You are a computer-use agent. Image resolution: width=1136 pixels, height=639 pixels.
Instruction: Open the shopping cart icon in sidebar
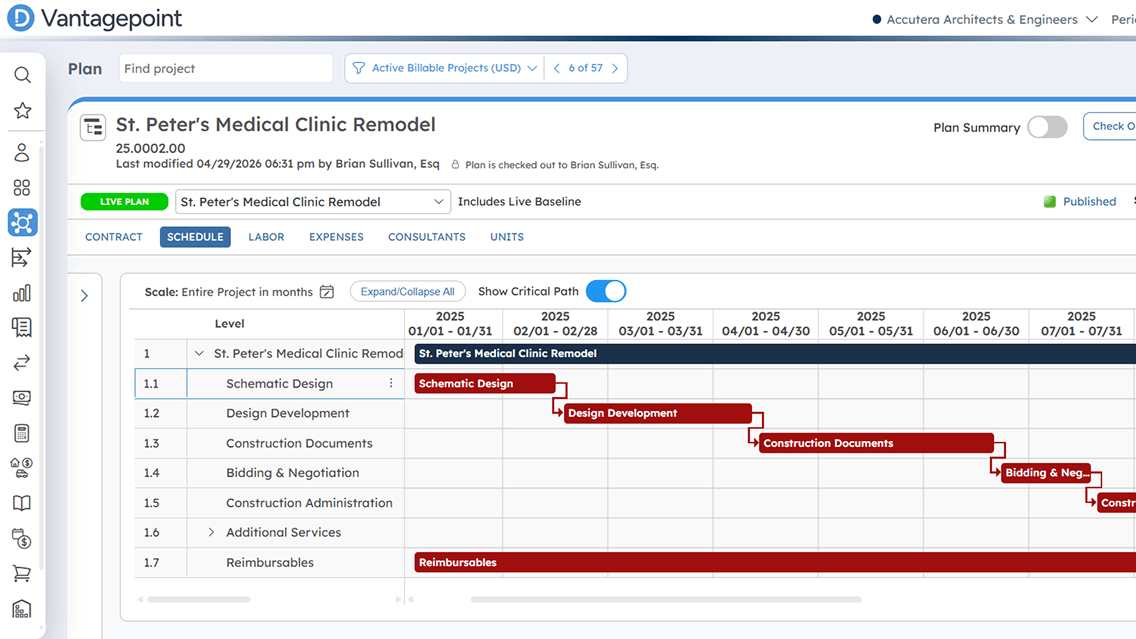pos(22,574)
